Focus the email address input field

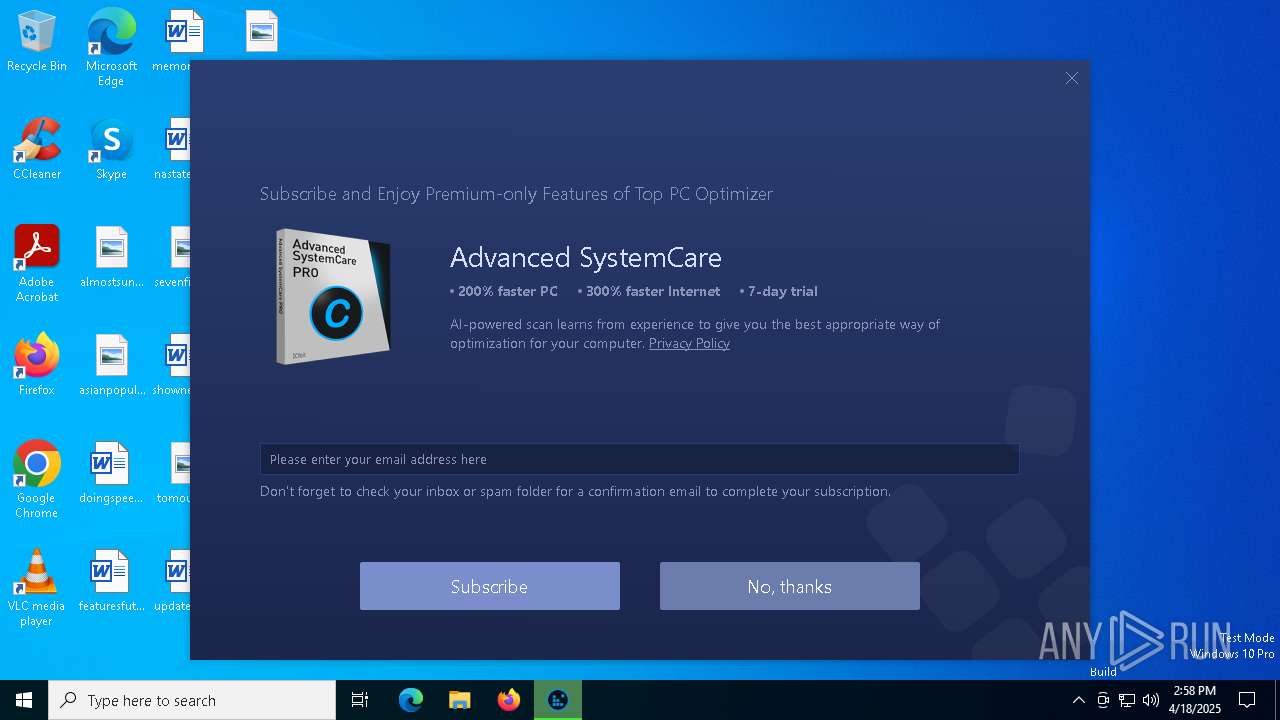coord(640,459)
